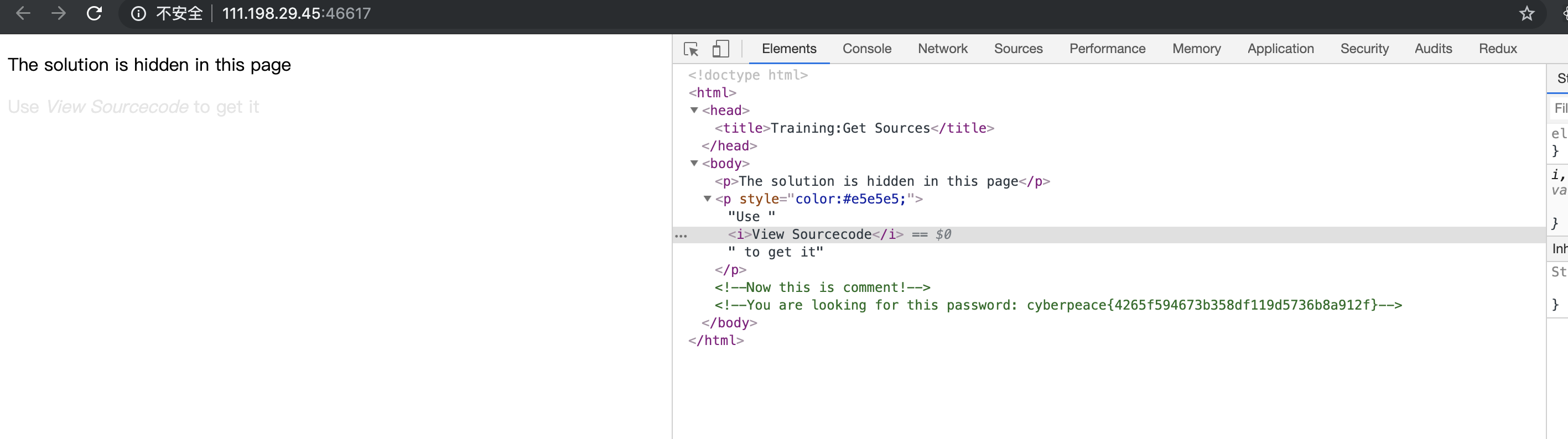Switch to the Console tab

pos(867,49)
